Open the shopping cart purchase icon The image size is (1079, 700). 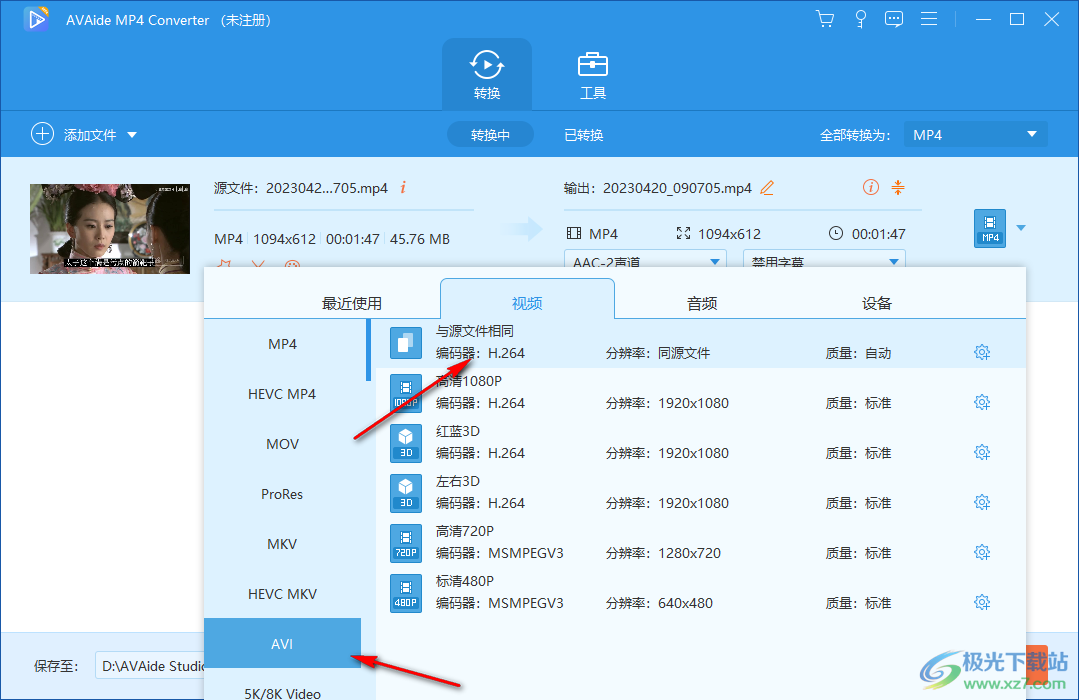(824, 19)
